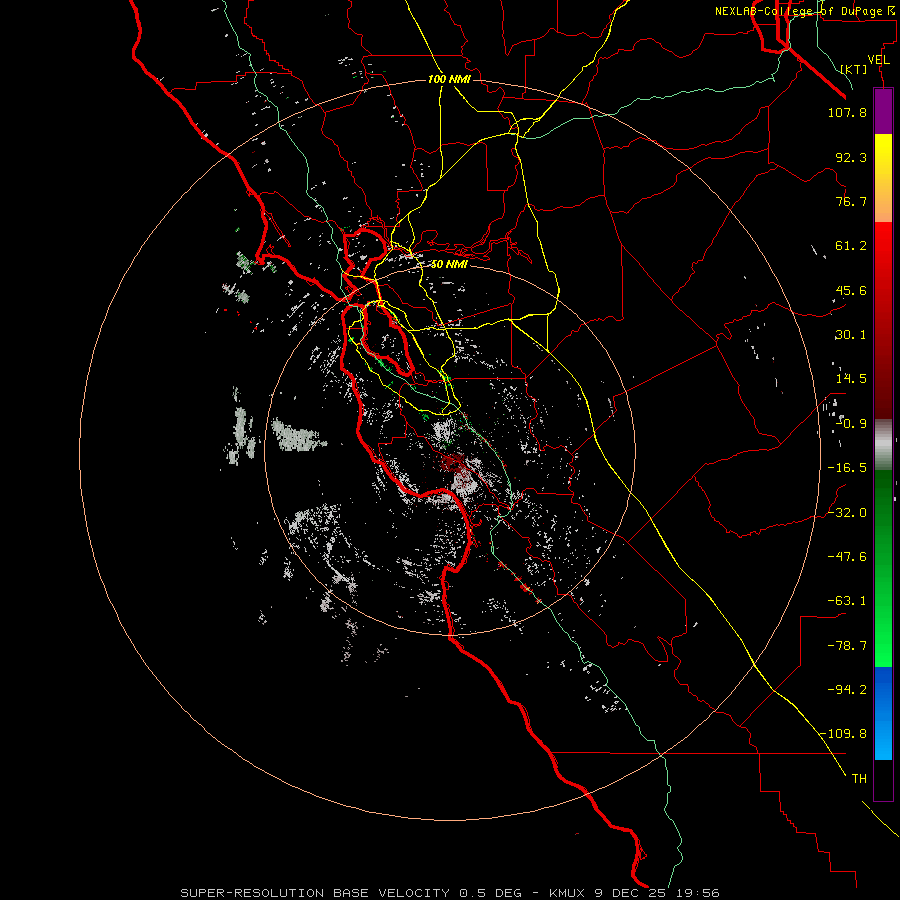900x900 pixels.
Task: Select the -16.5 velocity legend value
Action: (x=847, y=468)
